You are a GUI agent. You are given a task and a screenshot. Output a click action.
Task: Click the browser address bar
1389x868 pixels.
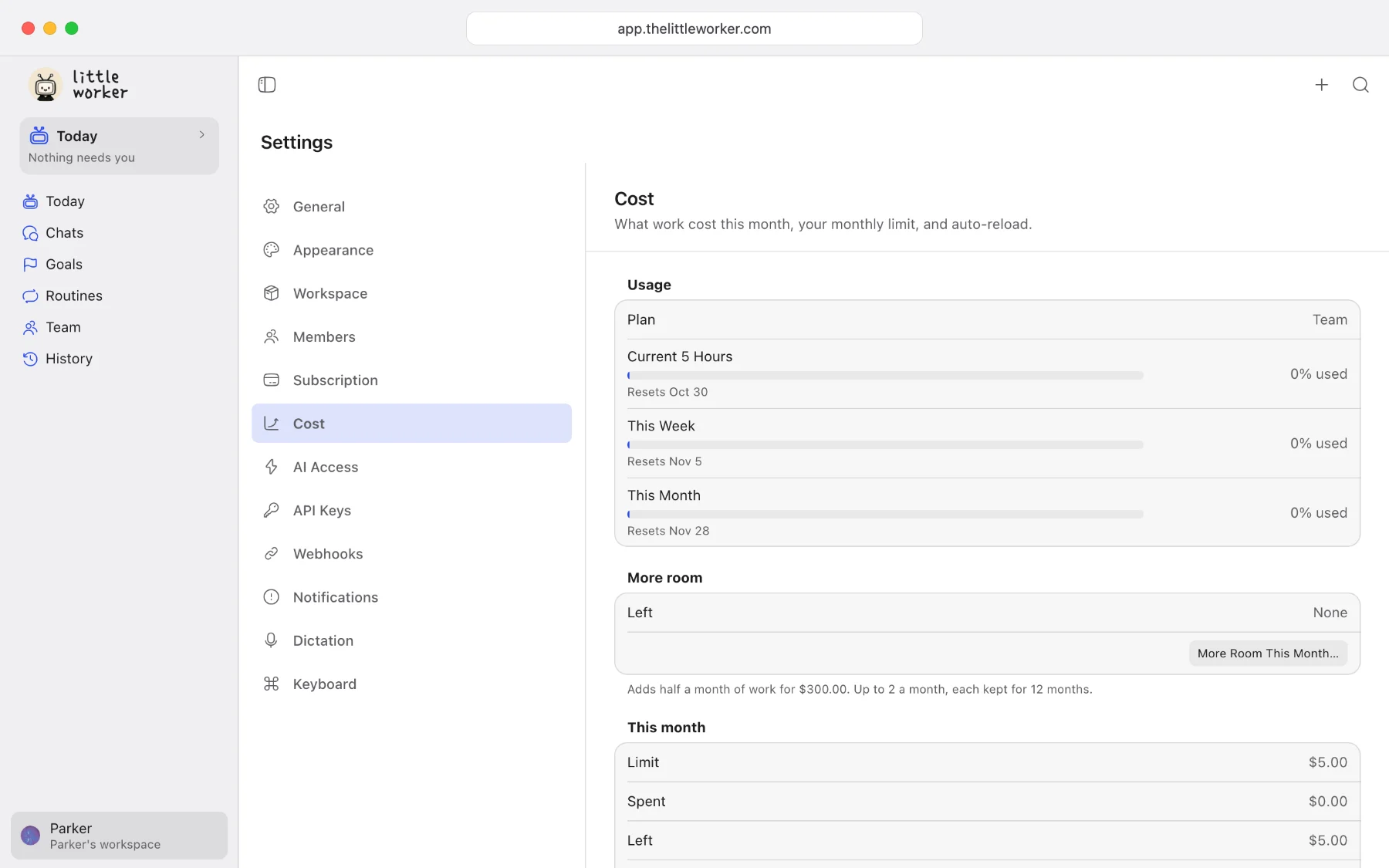pyautogui.click(x=694, y=29)
